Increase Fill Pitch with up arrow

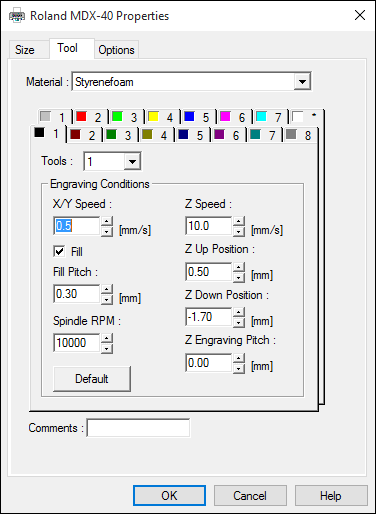pos(107,289)
